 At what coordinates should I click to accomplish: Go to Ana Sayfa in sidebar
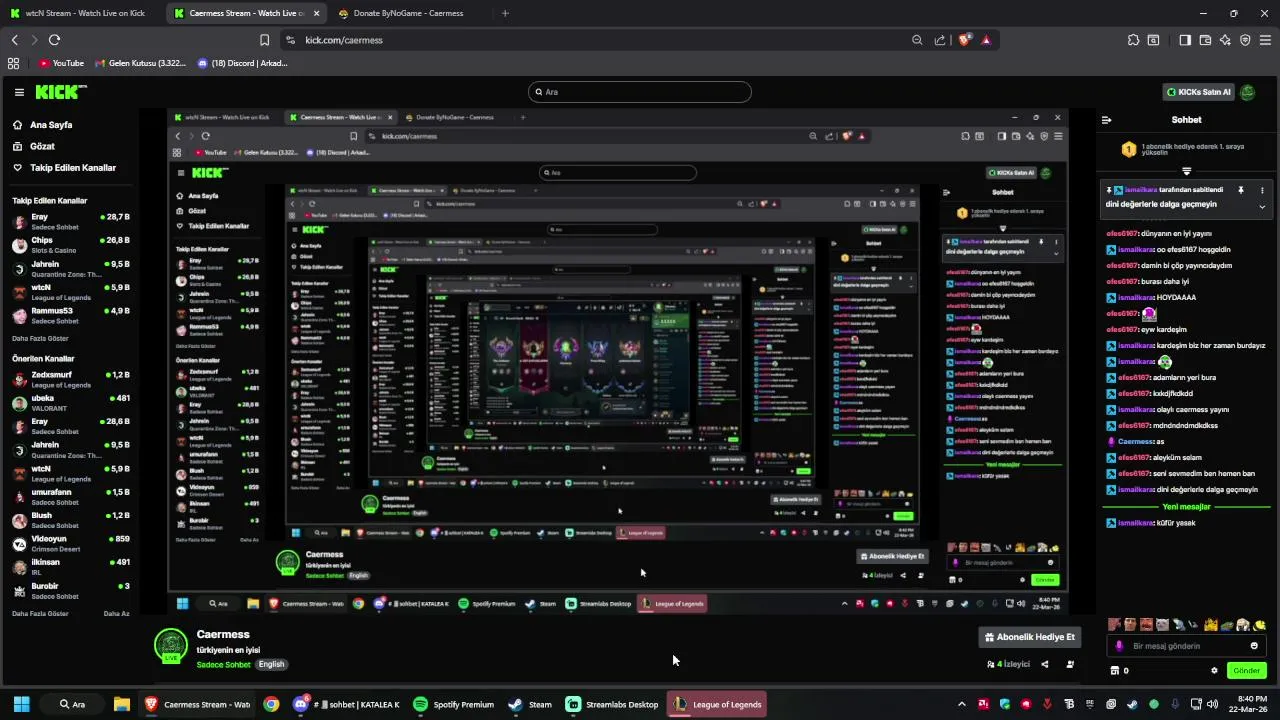[43, 125]
